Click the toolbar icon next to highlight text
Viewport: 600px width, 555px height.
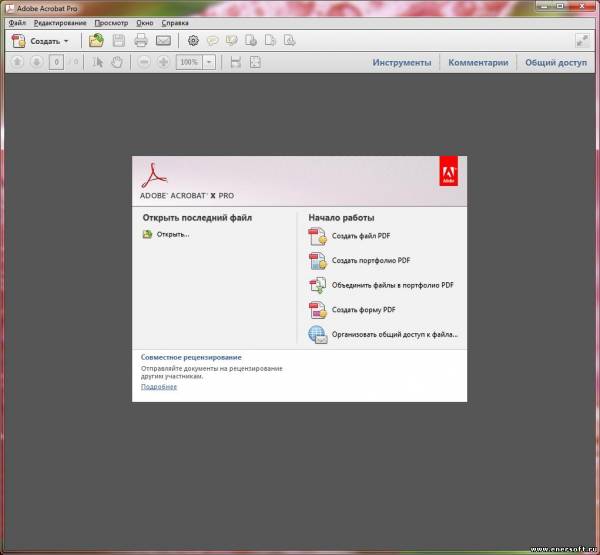tap(251, 41)
